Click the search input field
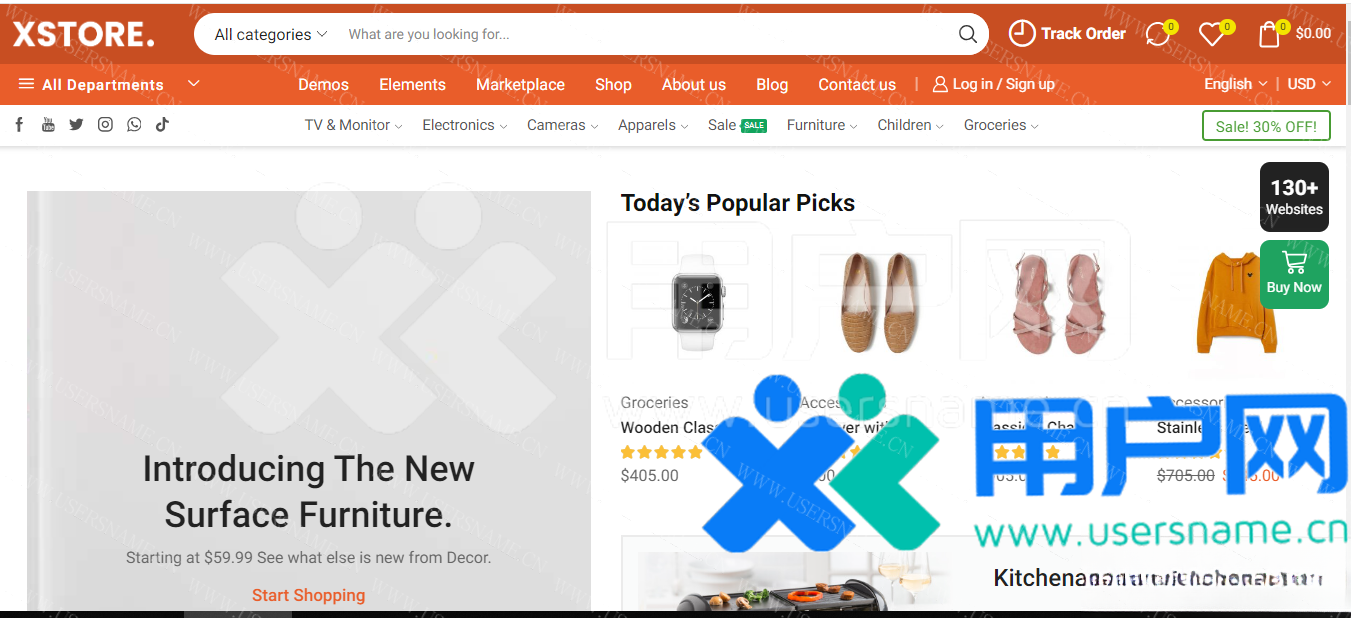Image resolution: width=1351 pixels, height=618 pixels. pos(640,34)
